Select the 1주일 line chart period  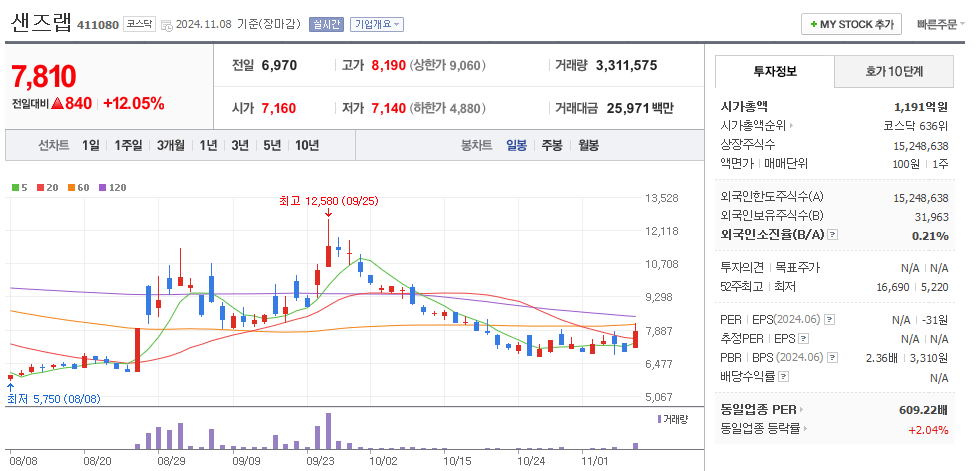(x=128, y=145)
